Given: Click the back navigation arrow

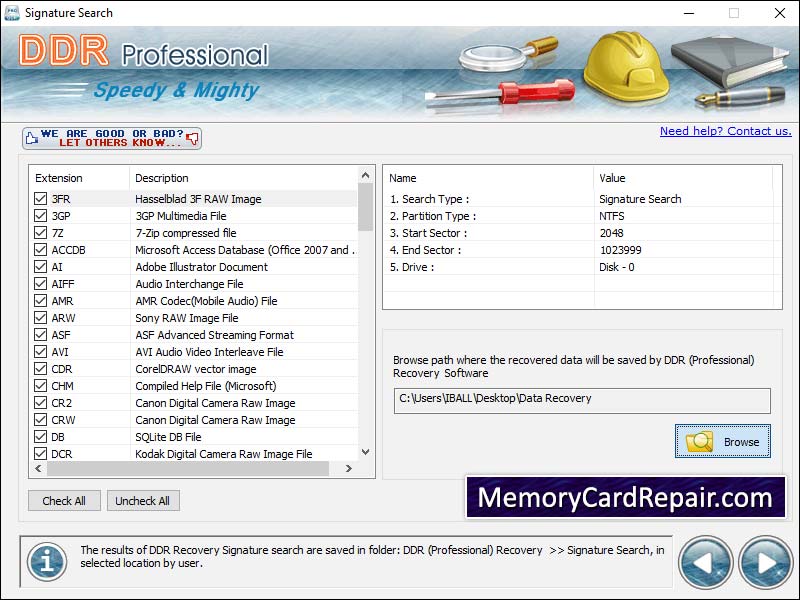Looking at the screenshot, I should click(x=706, y=562).
